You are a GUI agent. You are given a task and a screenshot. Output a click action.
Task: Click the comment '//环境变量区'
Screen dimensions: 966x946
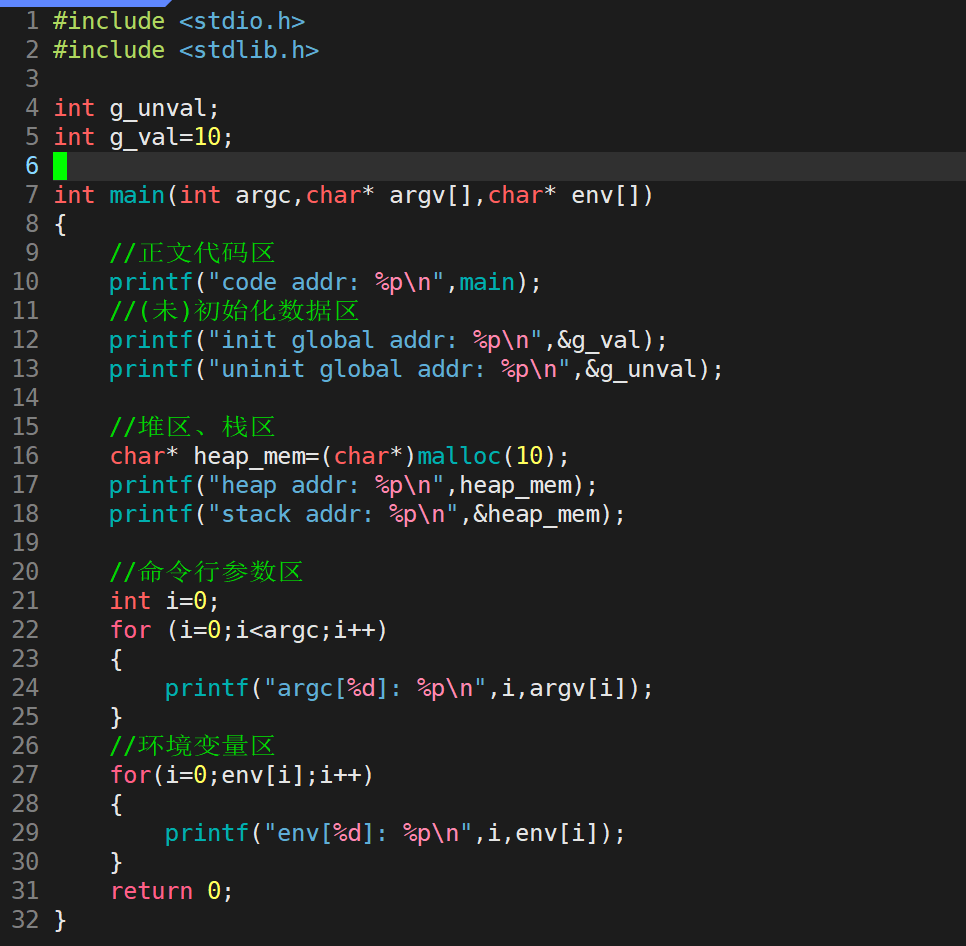[x=192, y=746]
